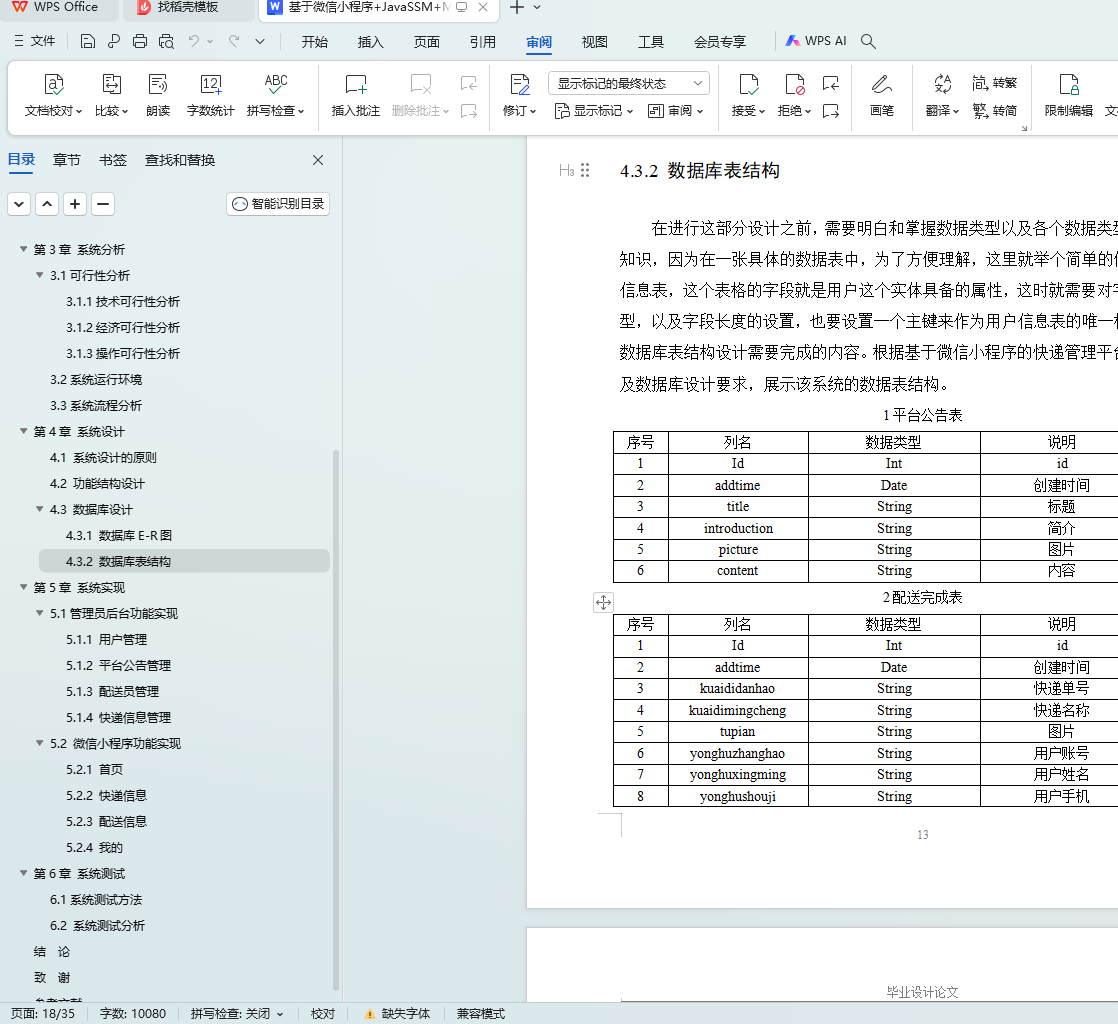Click the Print icon
The height and width of the screenshot is (1024, 1118).
coord(140,41)
